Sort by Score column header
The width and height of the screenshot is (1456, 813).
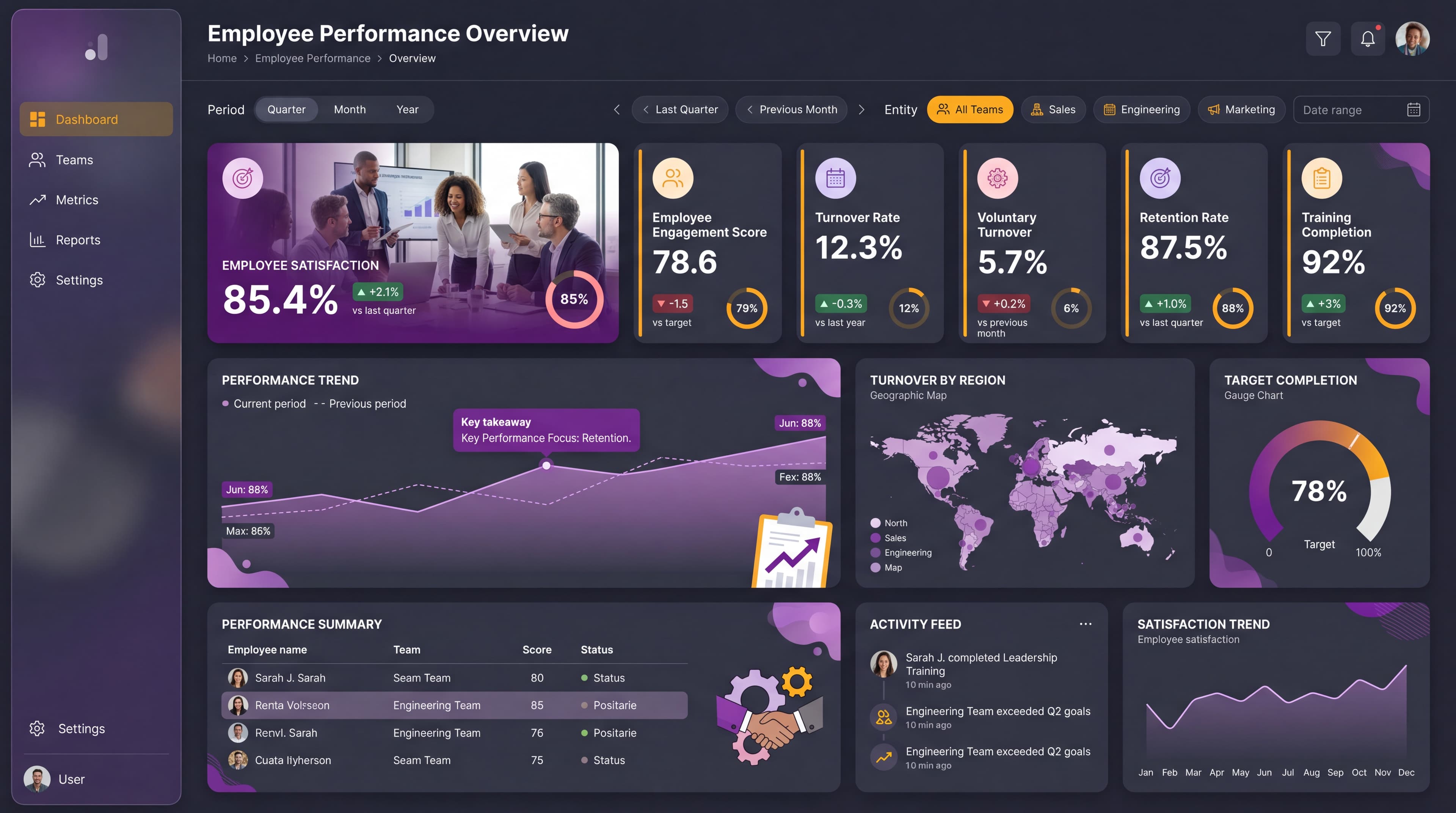(x=537, y=650)
